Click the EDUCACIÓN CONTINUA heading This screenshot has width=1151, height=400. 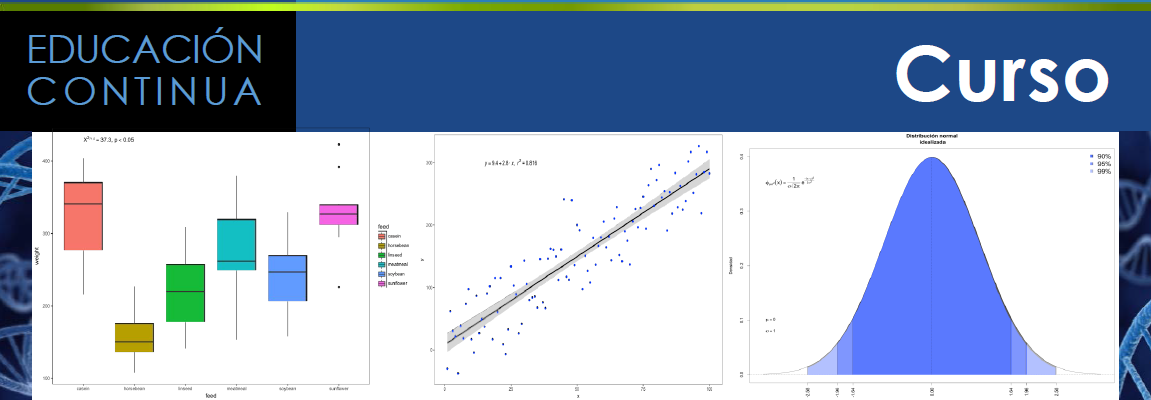145,70
